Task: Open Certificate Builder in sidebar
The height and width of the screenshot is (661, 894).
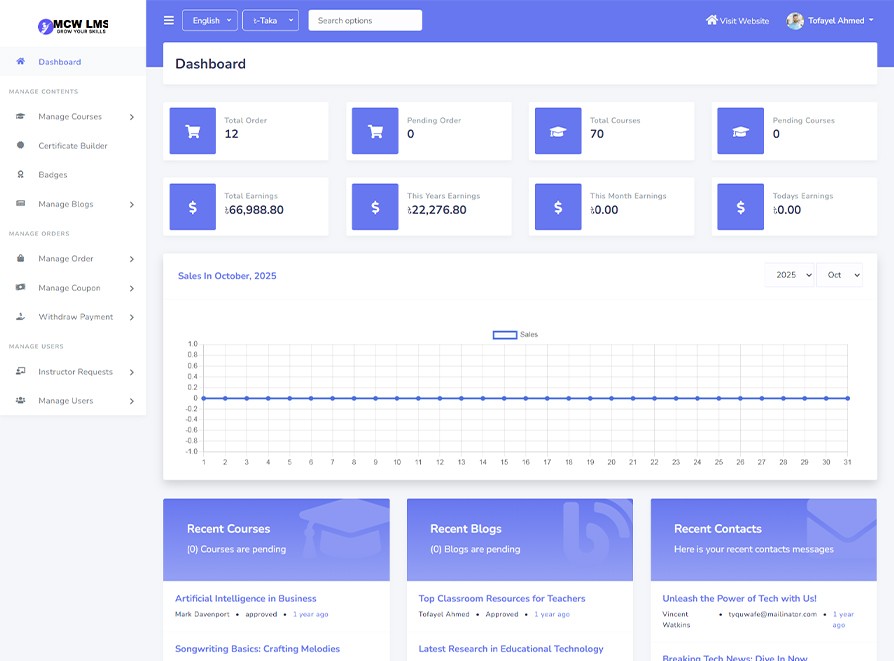Action: click(72, 146)
